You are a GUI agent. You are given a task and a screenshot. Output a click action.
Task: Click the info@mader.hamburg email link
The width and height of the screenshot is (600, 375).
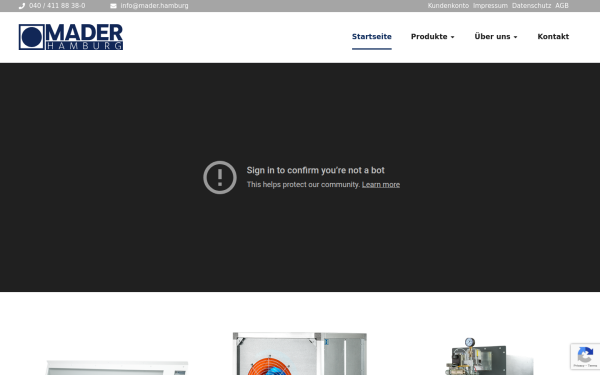(154, 6)
